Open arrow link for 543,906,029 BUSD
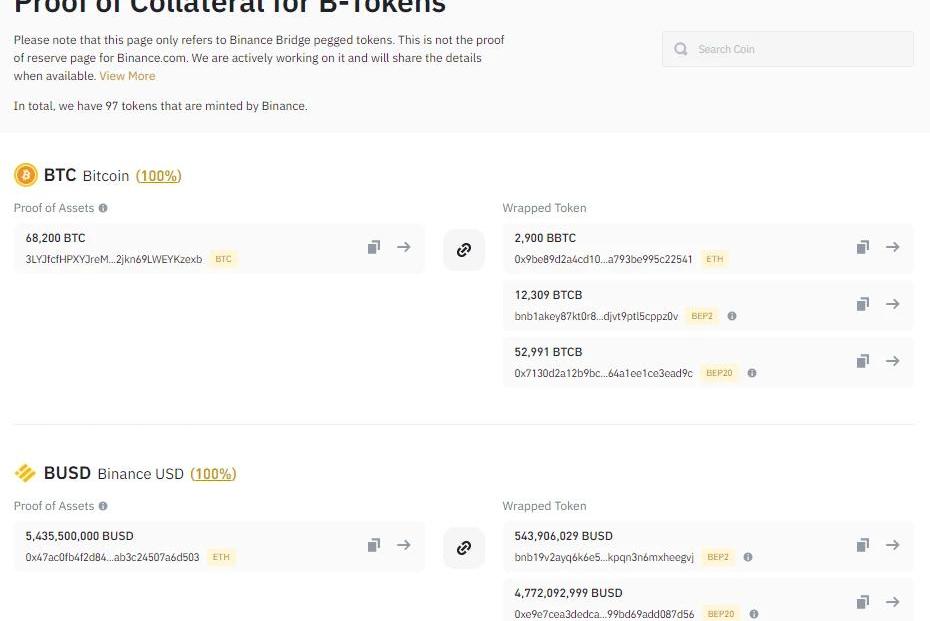This screenshot has width=930, height=621. pyautogui.click(x=893, y=545)
